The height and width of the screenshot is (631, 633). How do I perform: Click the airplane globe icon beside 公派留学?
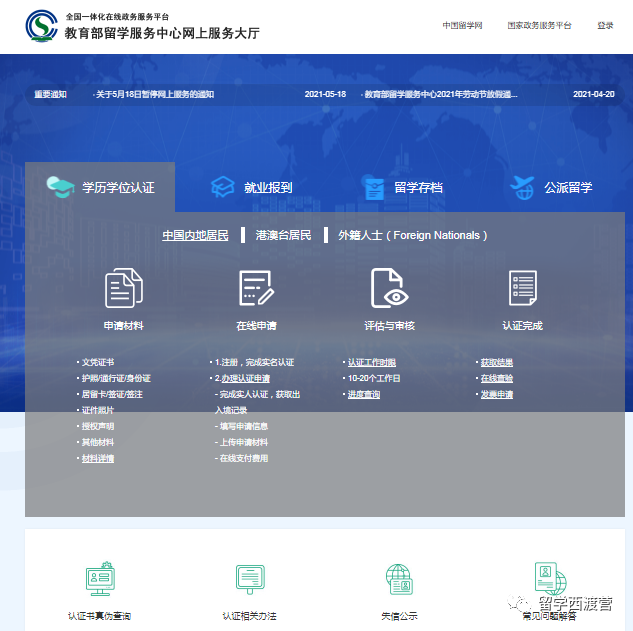pyautogui.click(x=522, y=188)
